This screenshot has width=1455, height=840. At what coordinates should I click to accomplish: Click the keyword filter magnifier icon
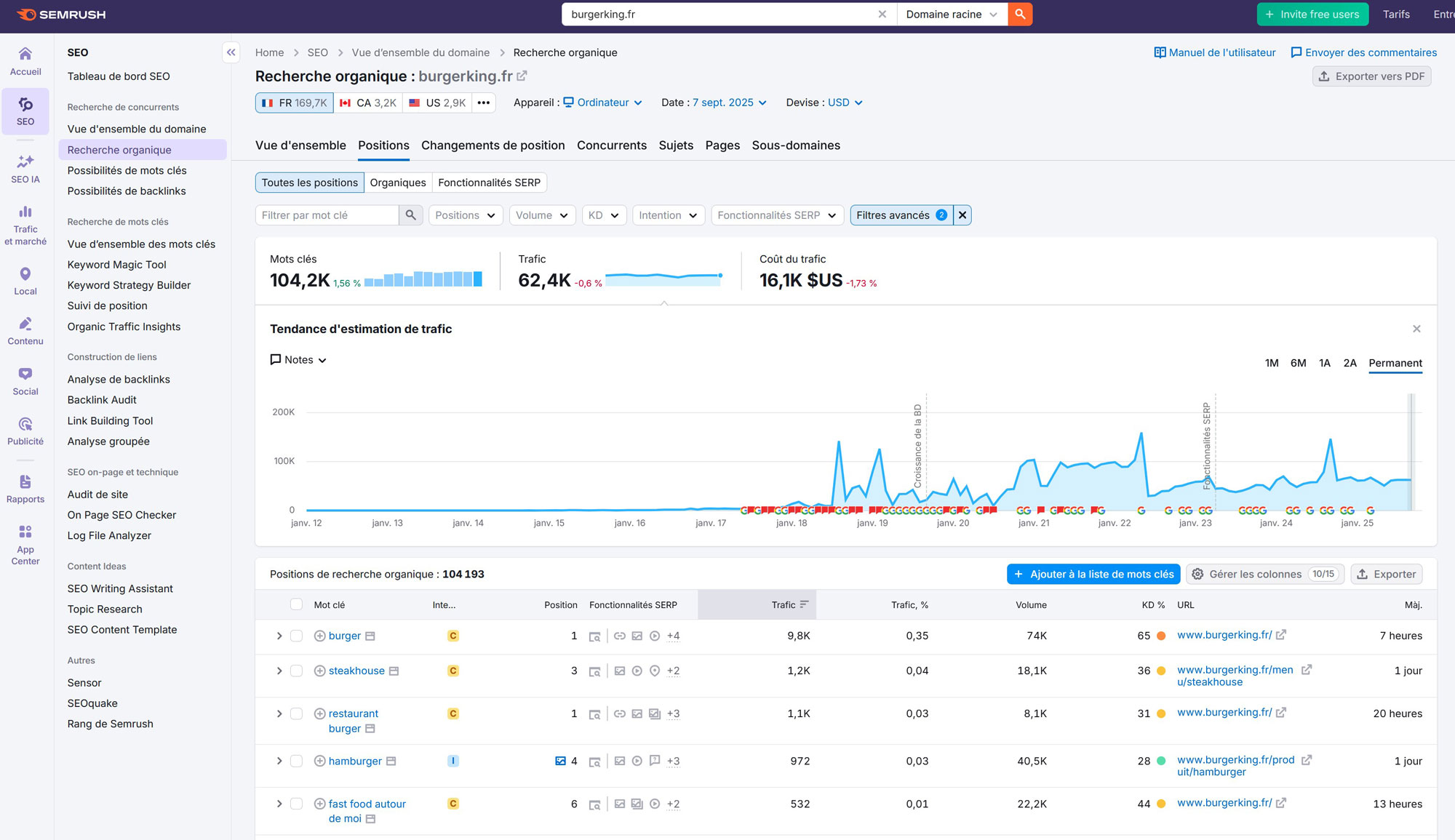411,215
